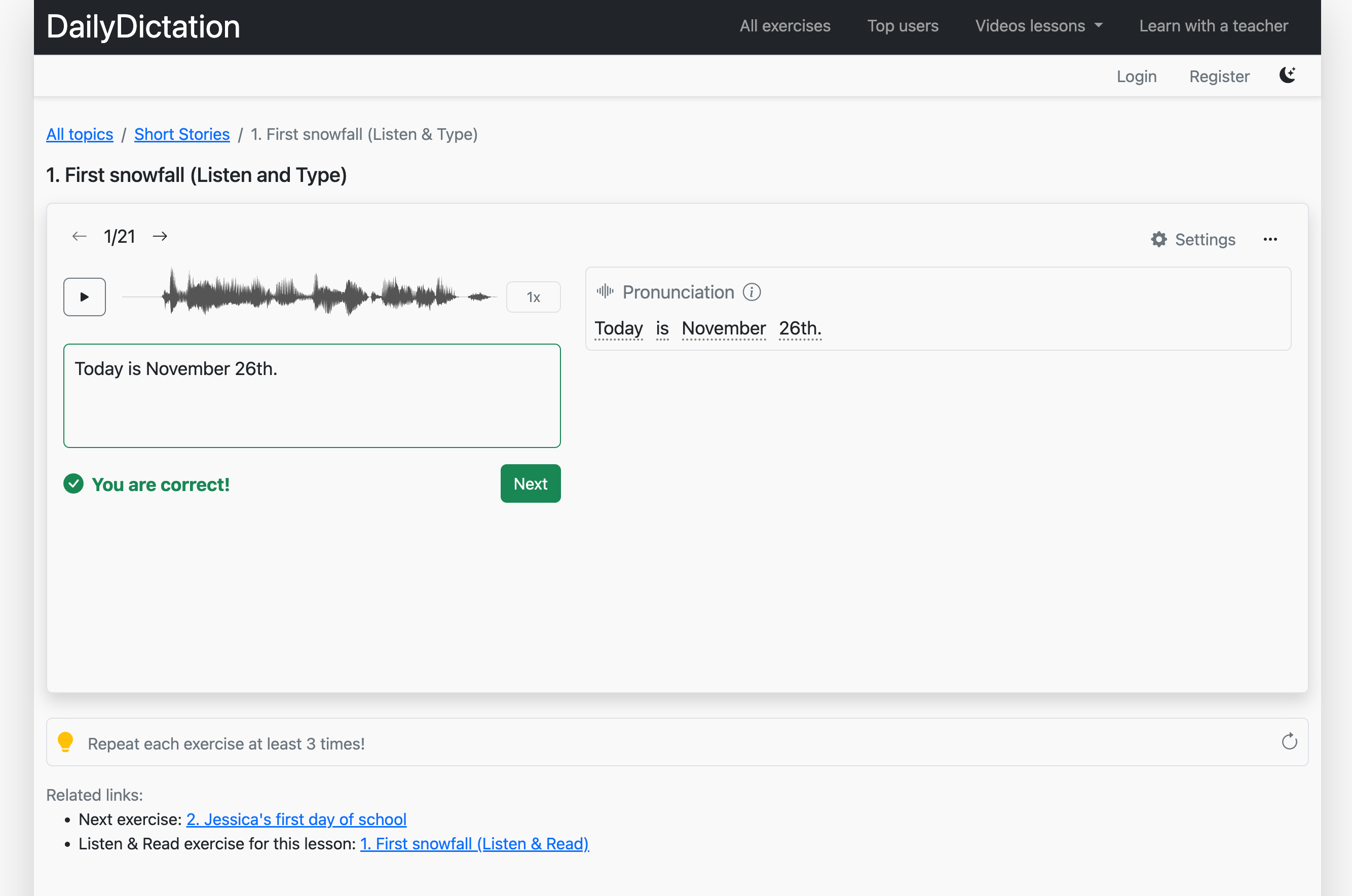Open Short Stories breadcrumb link
This screenshot has width=1352, height=896.
tap(182, 134)
